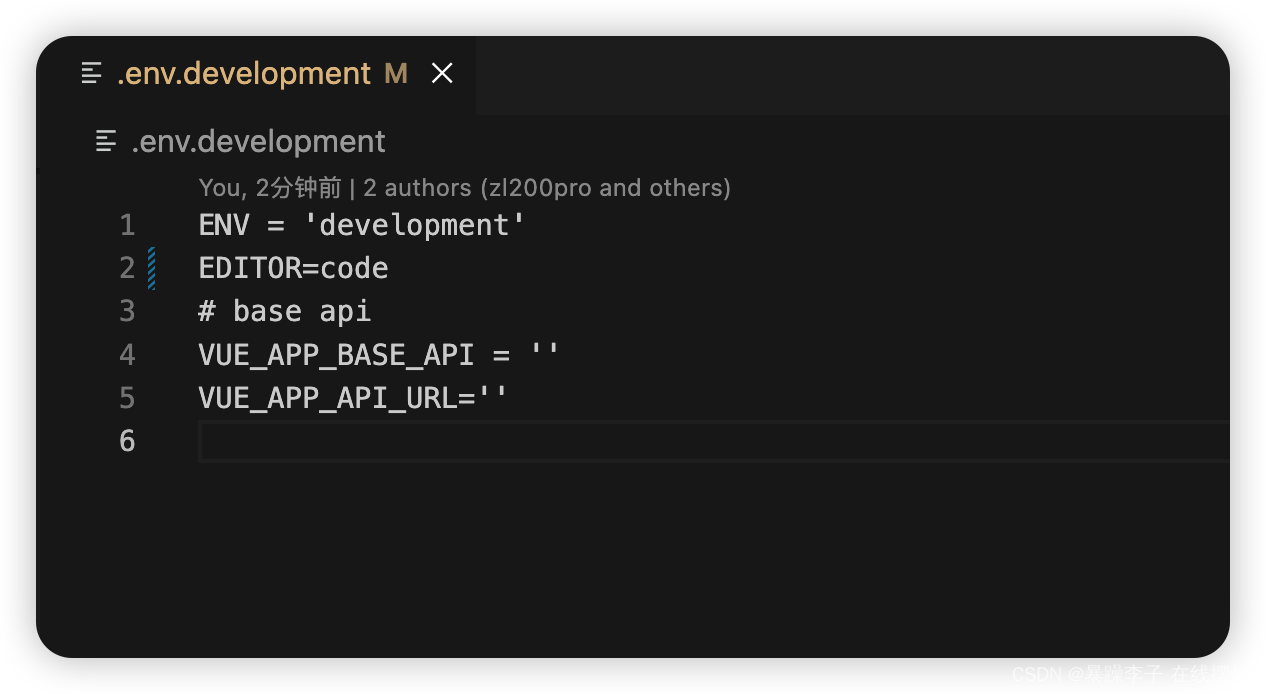The image size is (1266, 694).
Task: Click the '# base api' comment line
Action: 285,311
